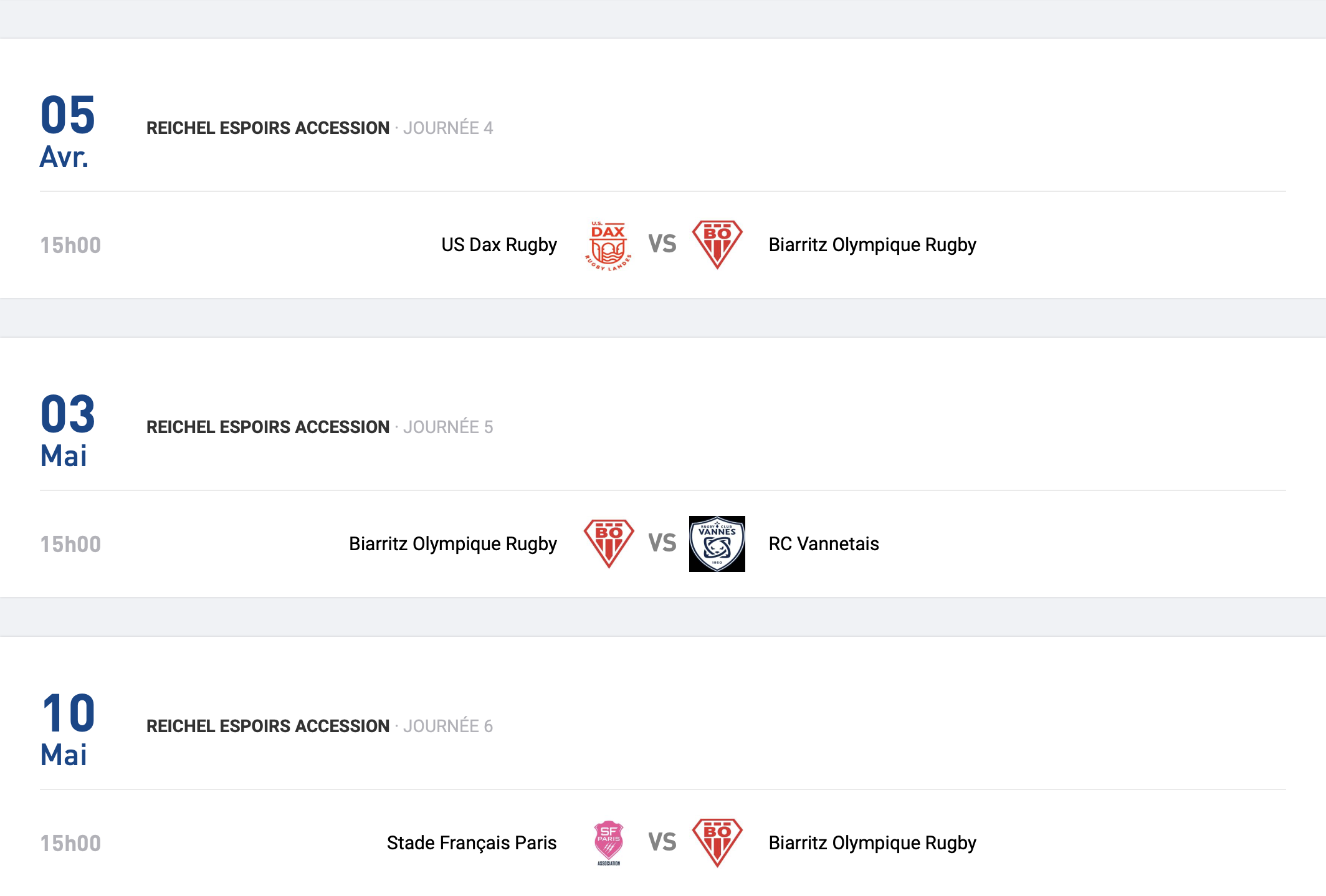Screen dimensions: 1326x896
Task: Click the 15h00 kickoff time for Stade Français match
Action: (70, 843)
